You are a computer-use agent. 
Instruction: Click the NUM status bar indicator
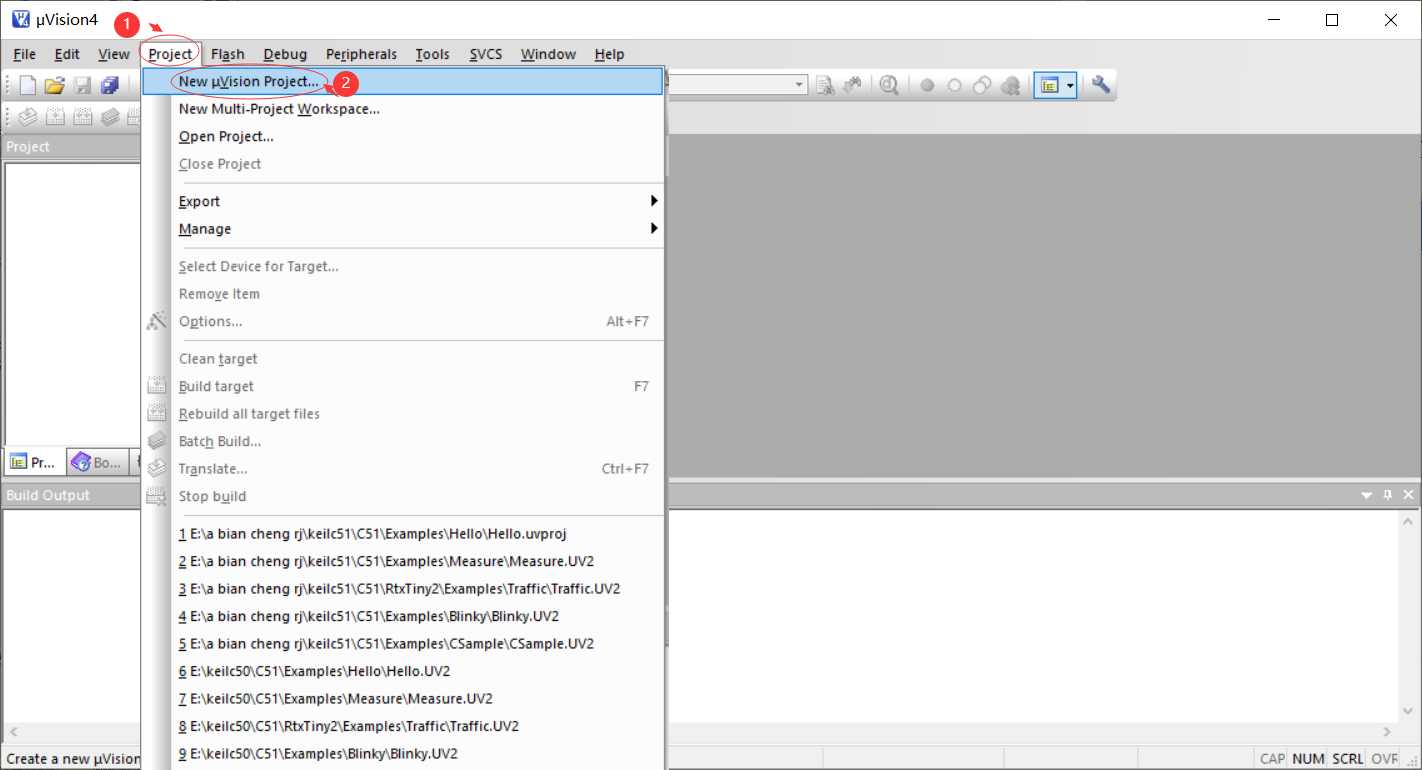pos(1307,759)
